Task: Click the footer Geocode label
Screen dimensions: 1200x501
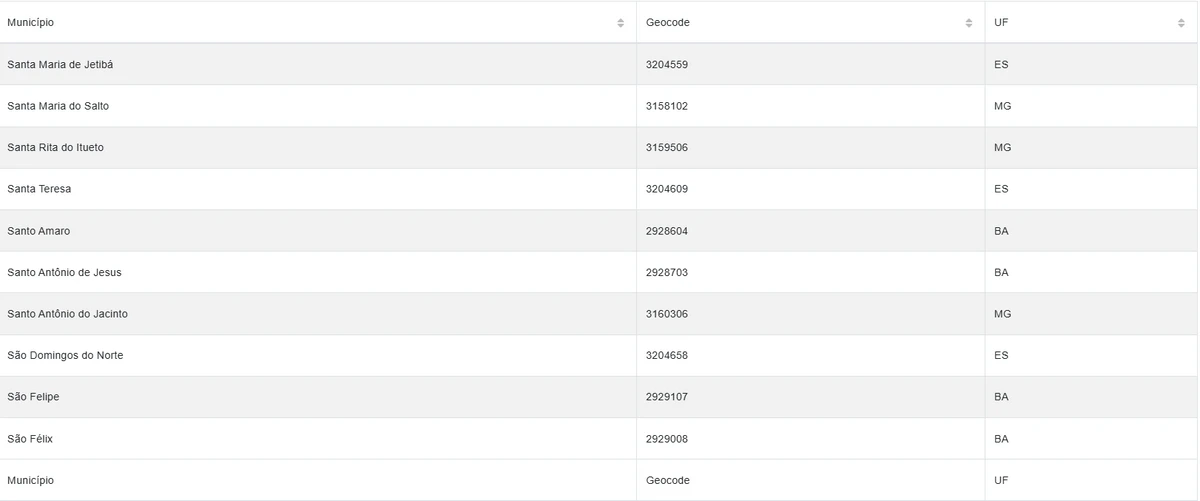Action: pyautogui.click(x=668, y=480)
